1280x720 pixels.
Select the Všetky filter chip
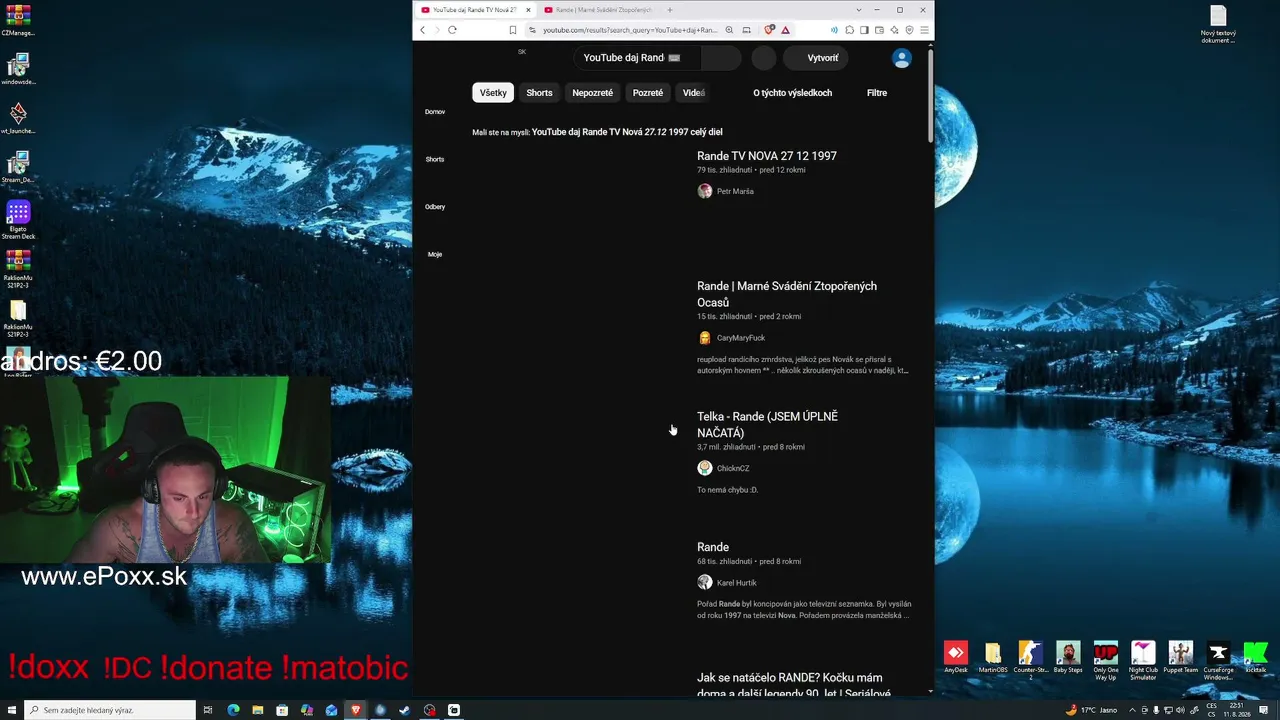(493, 93)
